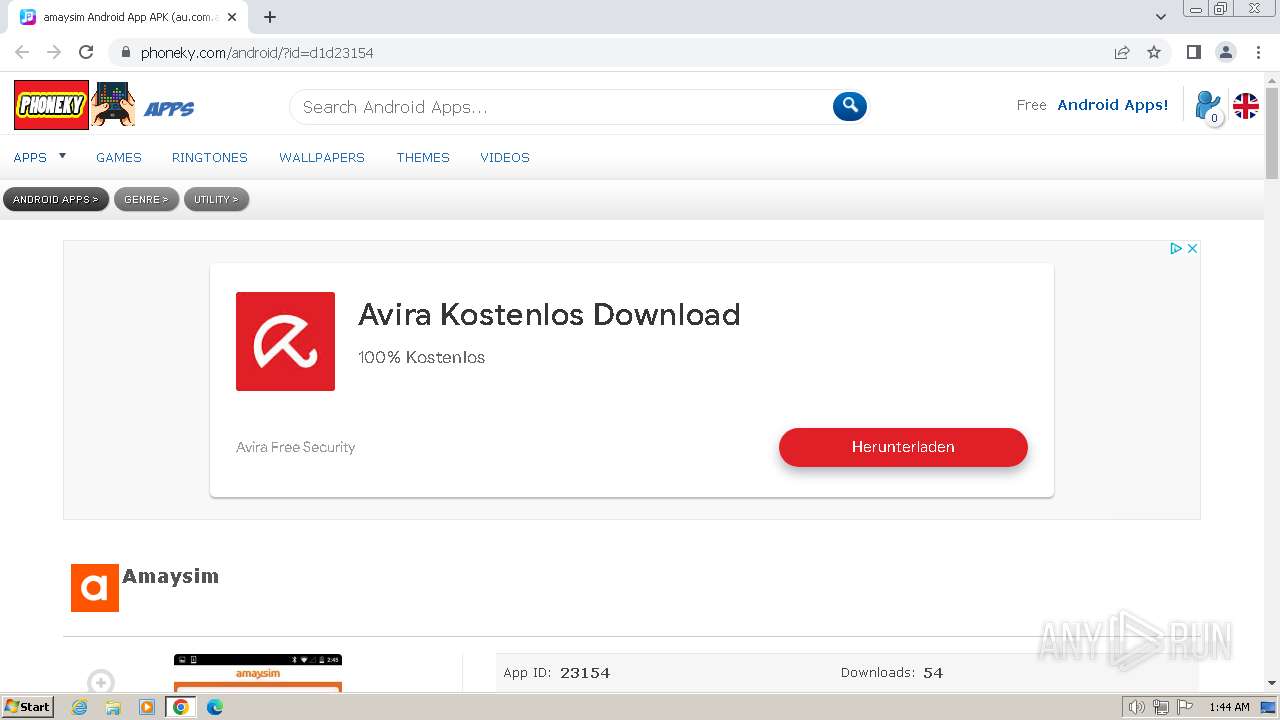
Task: Open Chrome side panel icon
Action: 1193,52
